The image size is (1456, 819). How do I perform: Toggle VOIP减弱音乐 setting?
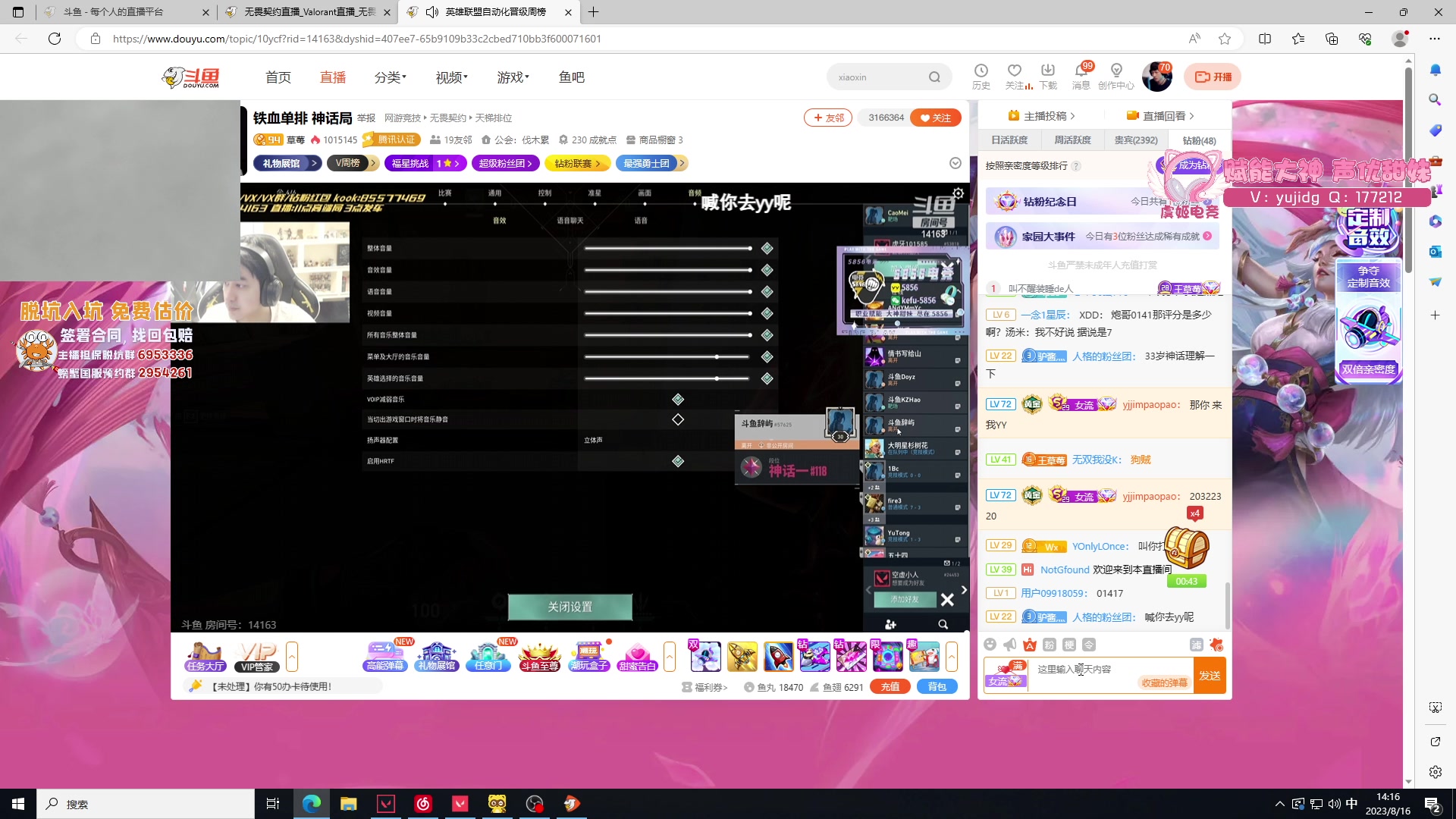pyautogui.click(x=678, y=399)
